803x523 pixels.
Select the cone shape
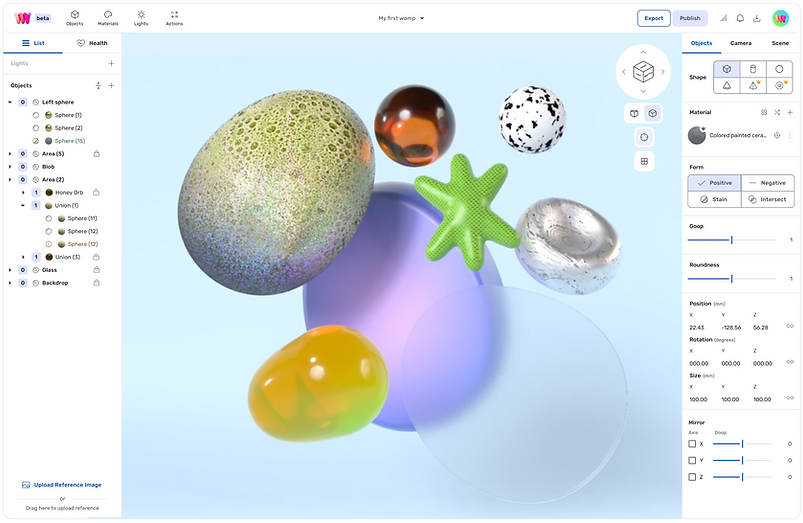[727, 86]
